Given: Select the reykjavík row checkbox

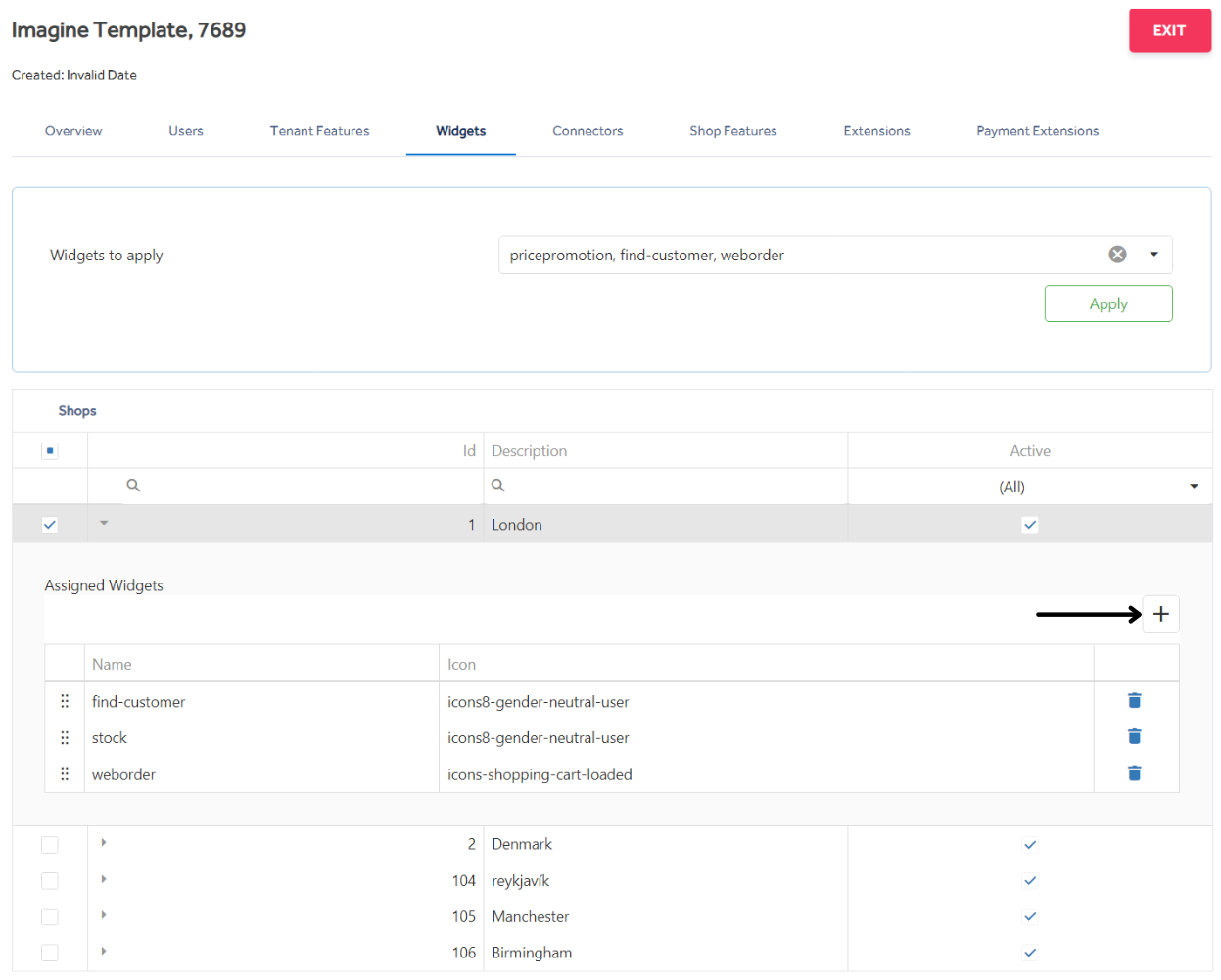Looking at the screenshot, I should 50,881.
